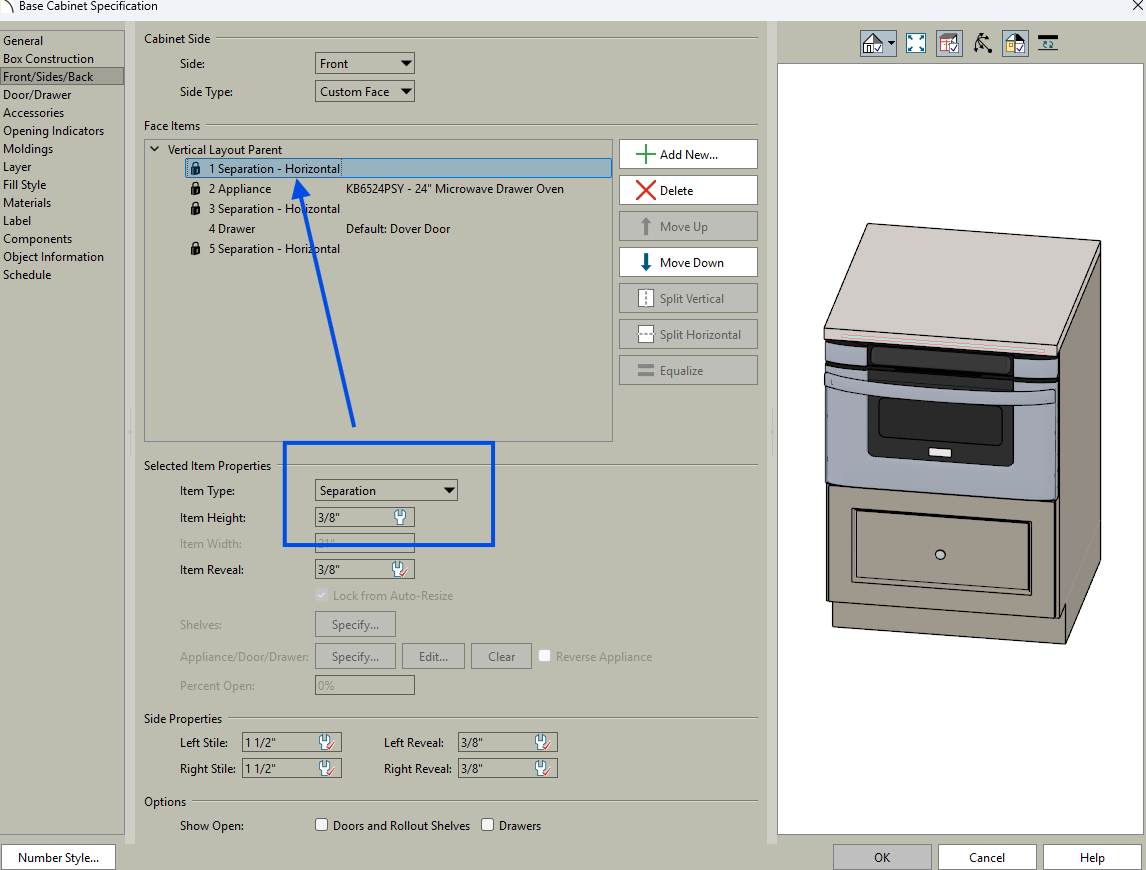The width and height of the screenshot is (1146, 870).
Task: Click the Fill Window zoom icon
Action: (x=916, y=43)
